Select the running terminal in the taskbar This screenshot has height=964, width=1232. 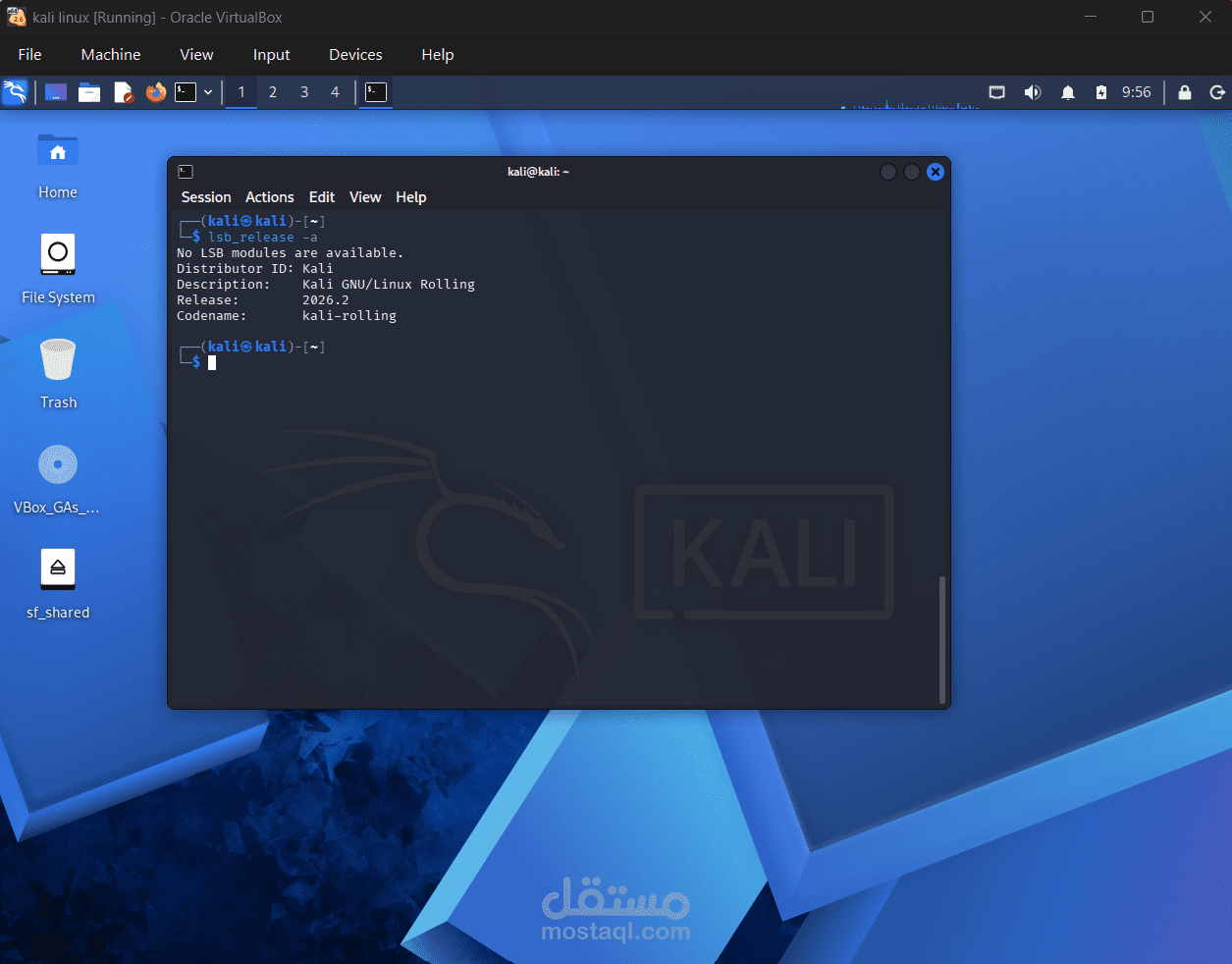tap(376, 92)
